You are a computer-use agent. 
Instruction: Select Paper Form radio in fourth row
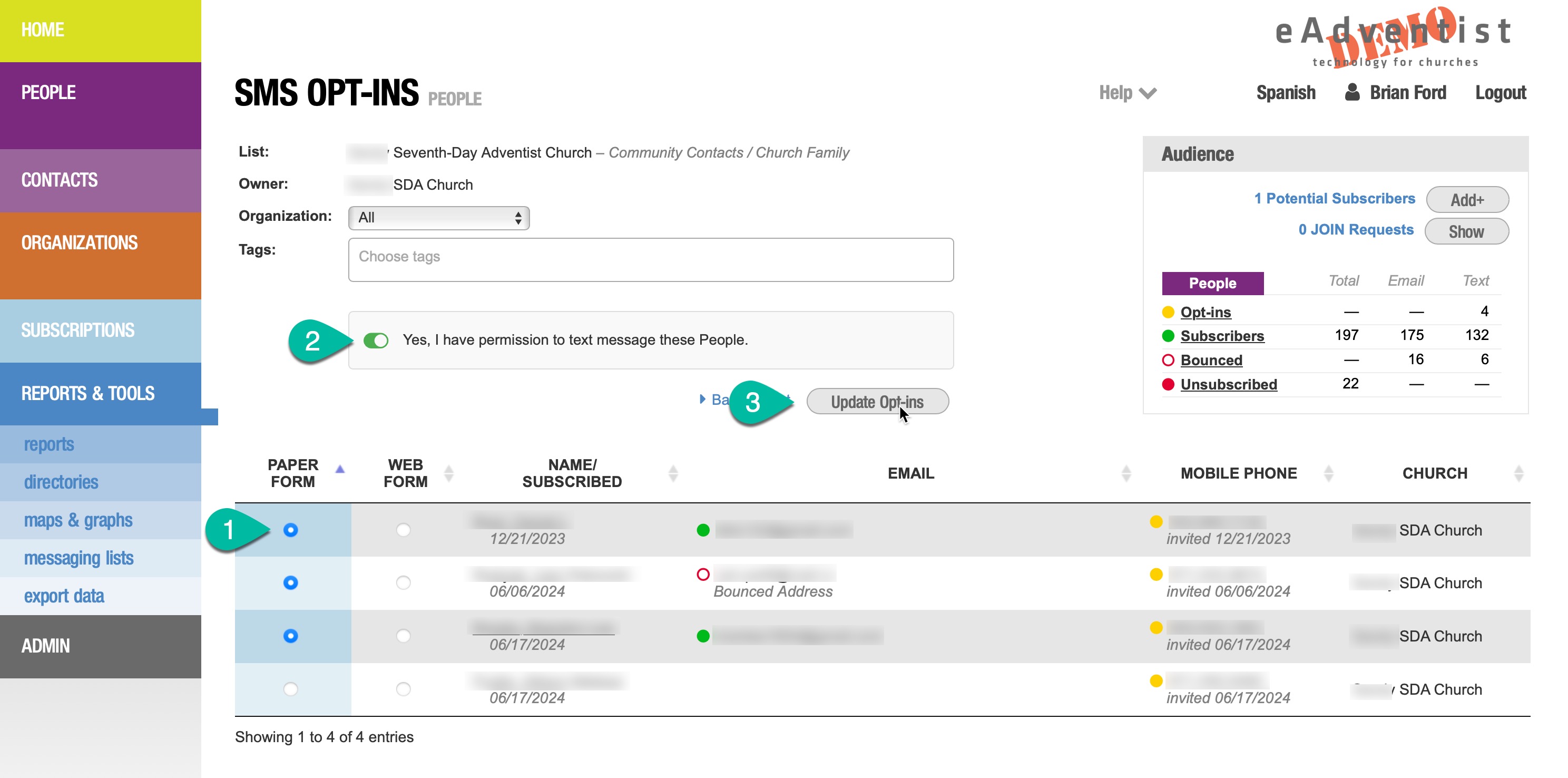point(290,689)
